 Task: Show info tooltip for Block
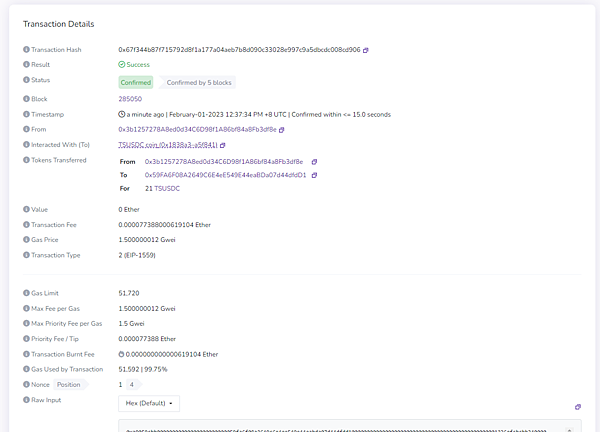(x=26, y=99)
